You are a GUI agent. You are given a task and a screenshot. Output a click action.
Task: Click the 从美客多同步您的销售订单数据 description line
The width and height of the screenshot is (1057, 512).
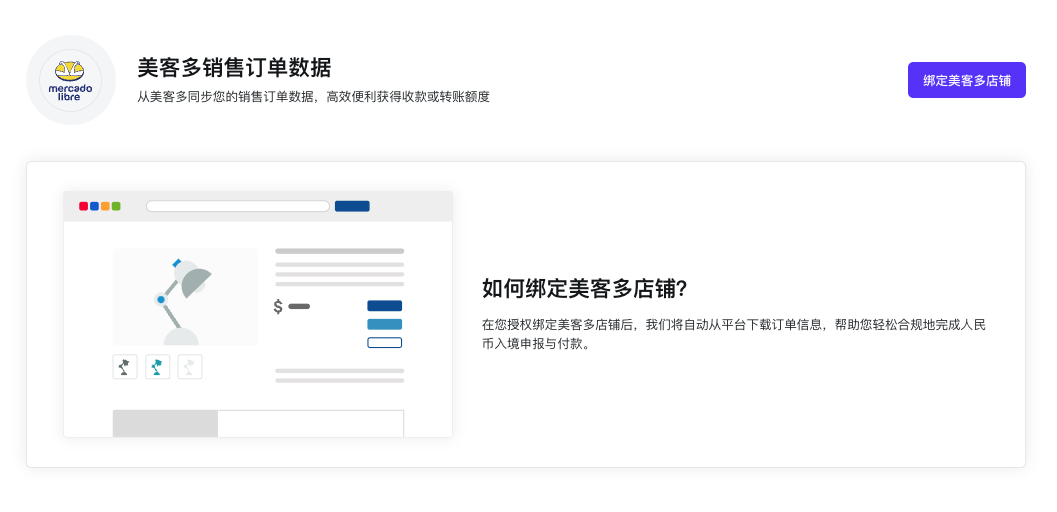[313, 97]
